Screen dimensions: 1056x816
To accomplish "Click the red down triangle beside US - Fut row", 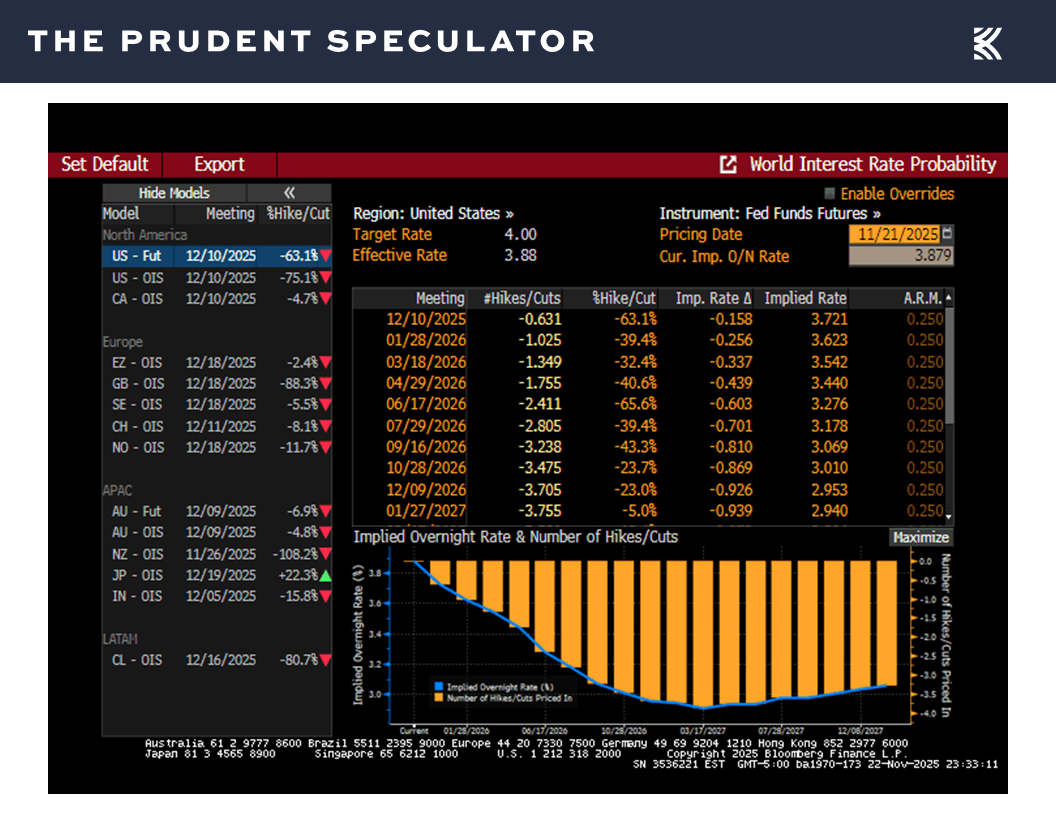I will tap(326, 256).
